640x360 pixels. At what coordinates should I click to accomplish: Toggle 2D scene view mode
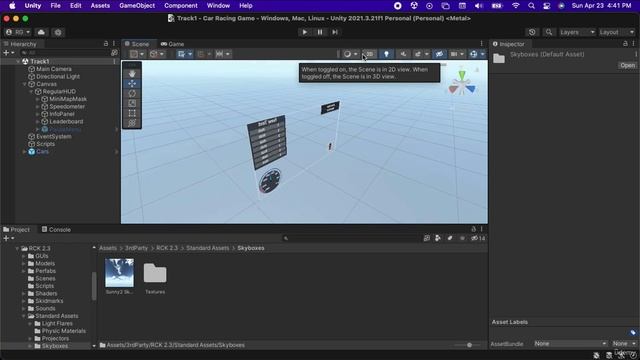coord(369,54)
